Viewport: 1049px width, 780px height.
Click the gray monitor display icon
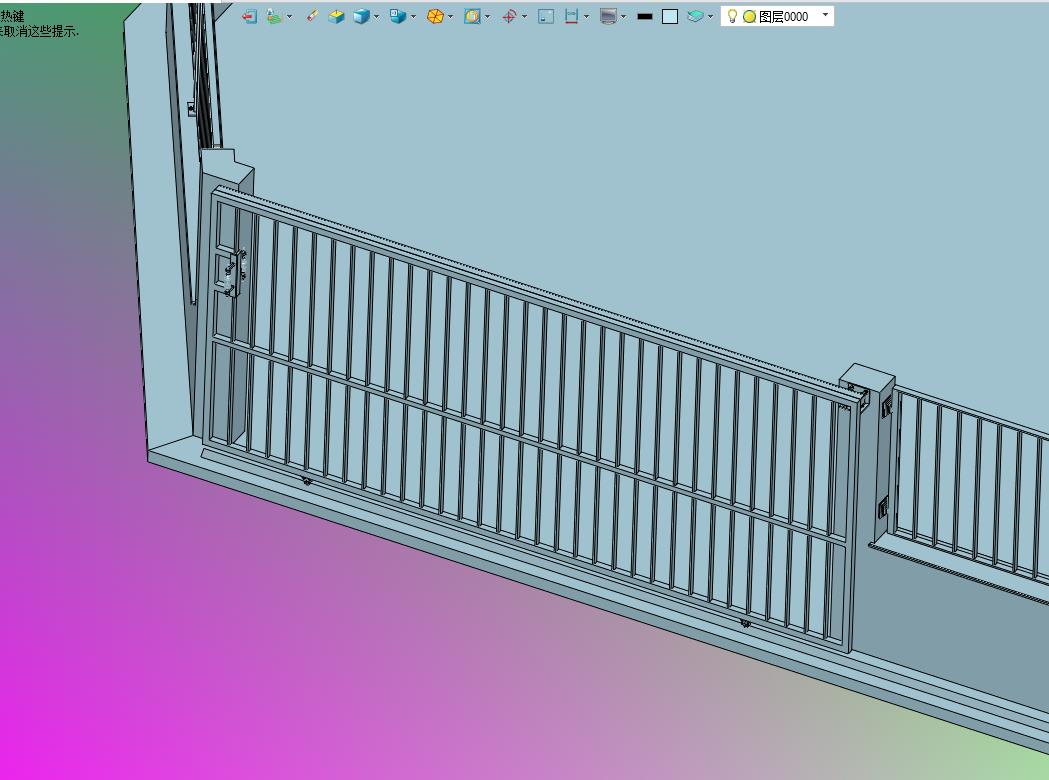tap(608, 17)
